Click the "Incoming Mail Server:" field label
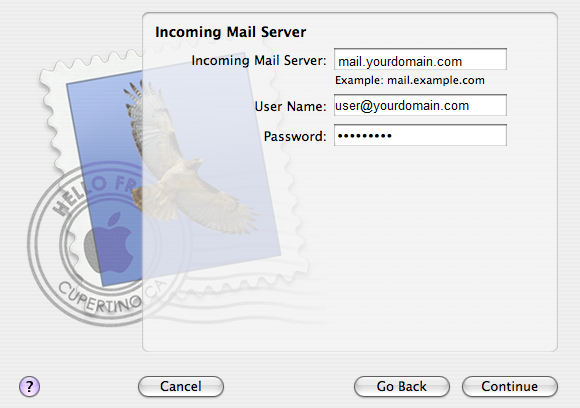Image resolution: width=580 pixels, height=408 pixels. [x=259, y=60]
